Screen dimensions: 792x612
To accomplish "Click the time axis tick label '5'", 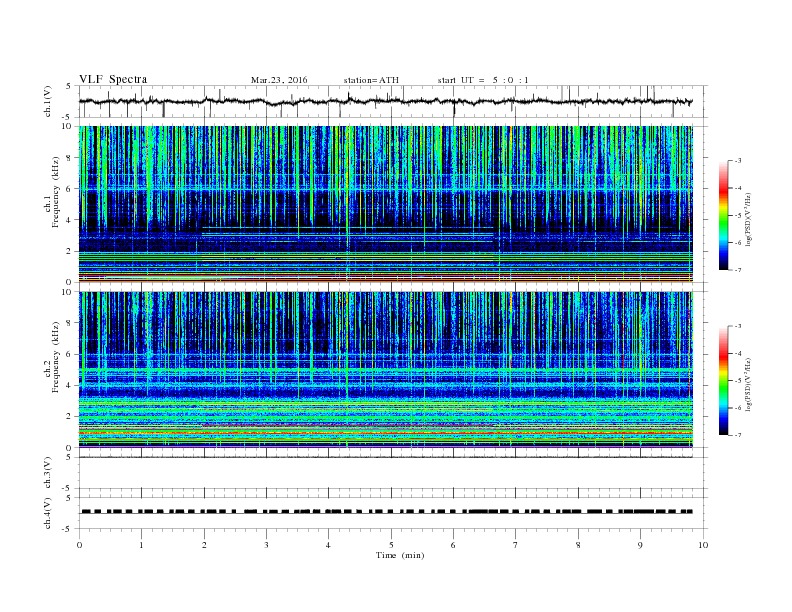I will pyautogui.click(x=391, y=545).
